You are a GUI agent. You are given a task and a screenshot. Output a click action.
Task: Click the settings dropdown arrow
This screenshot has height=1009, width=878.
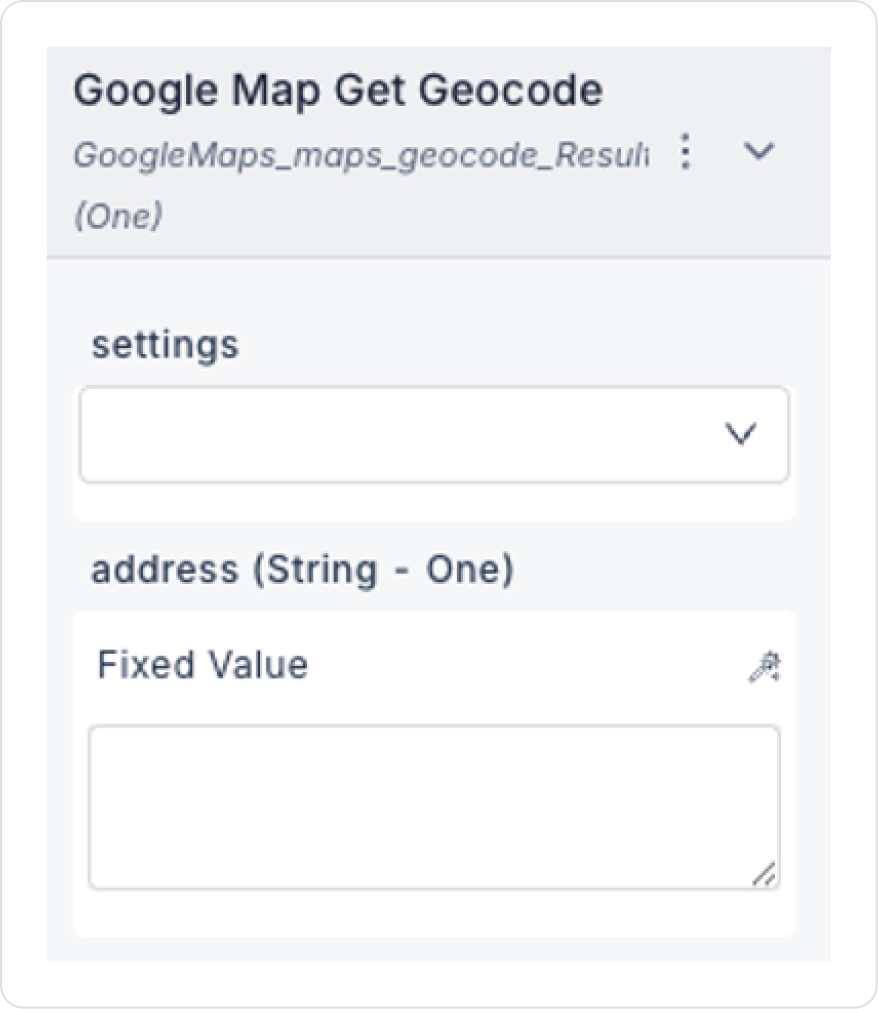(740, 434)
